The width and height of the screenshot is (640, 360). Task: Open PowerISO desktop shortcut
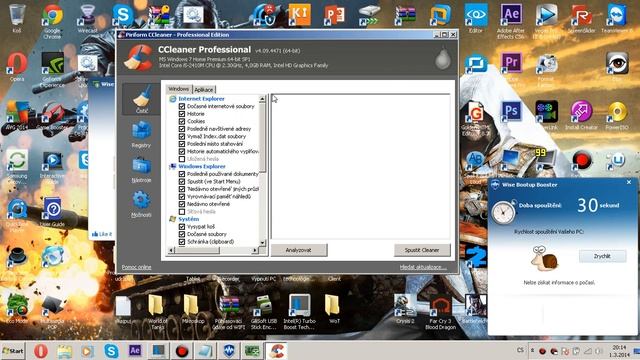coord(617,115)
